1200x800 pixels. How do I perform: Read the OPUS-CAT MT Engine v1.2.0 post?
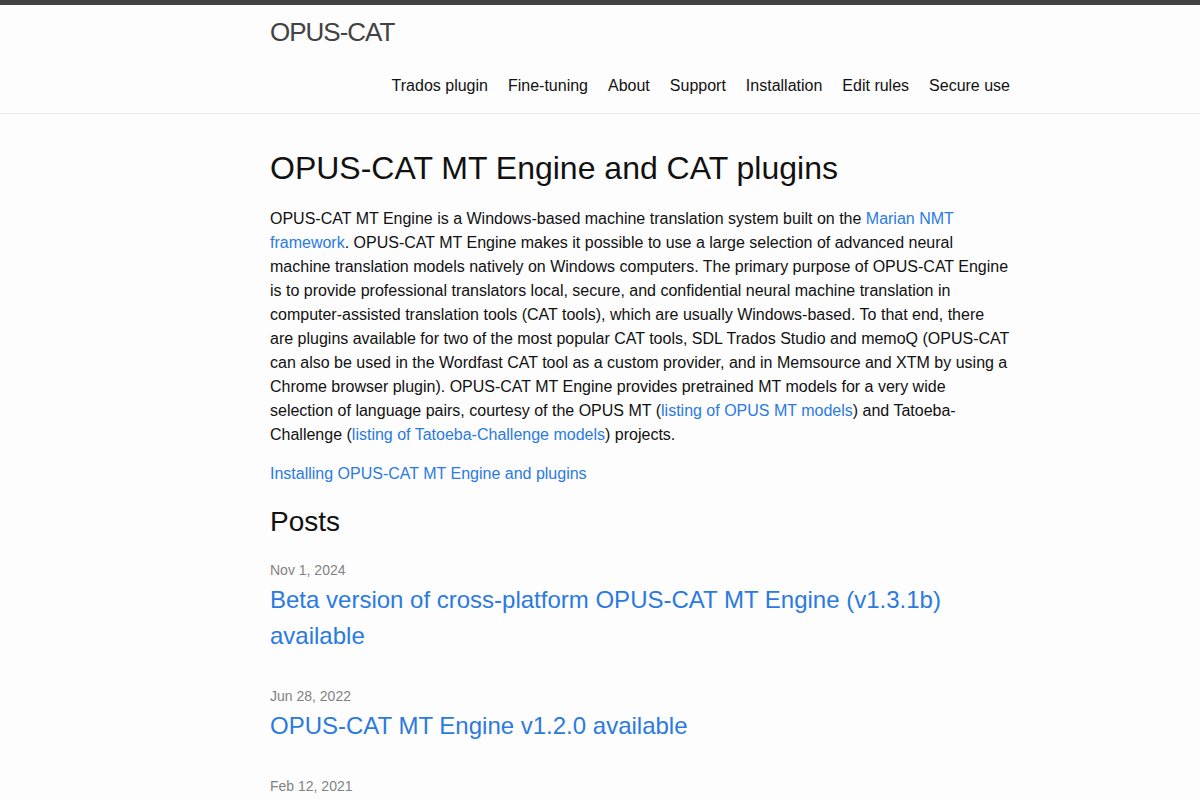pyautogui.click(x=478, y=726)
